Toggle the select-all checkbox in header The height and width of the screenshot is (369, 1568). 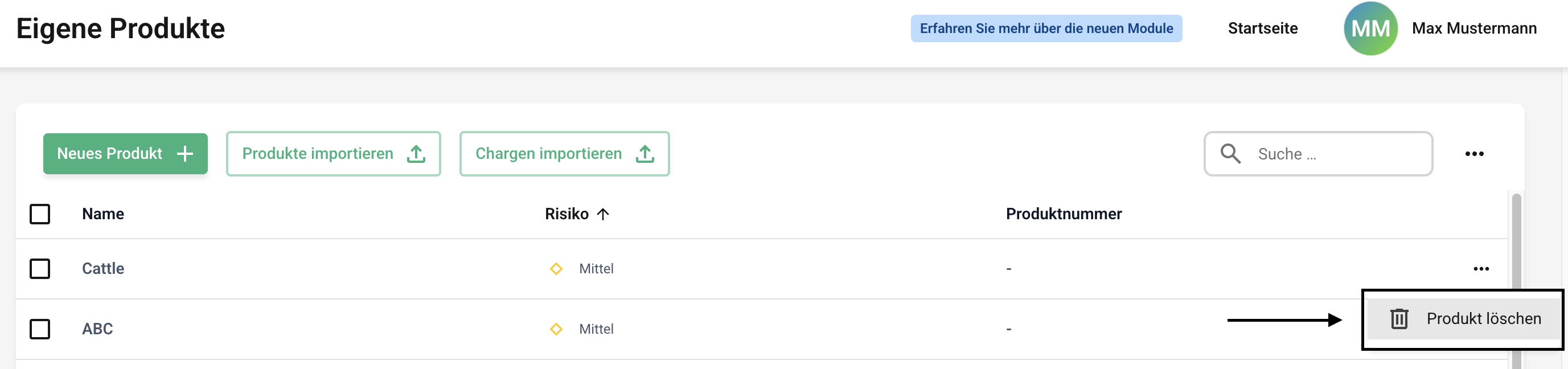tap(40, 214)
